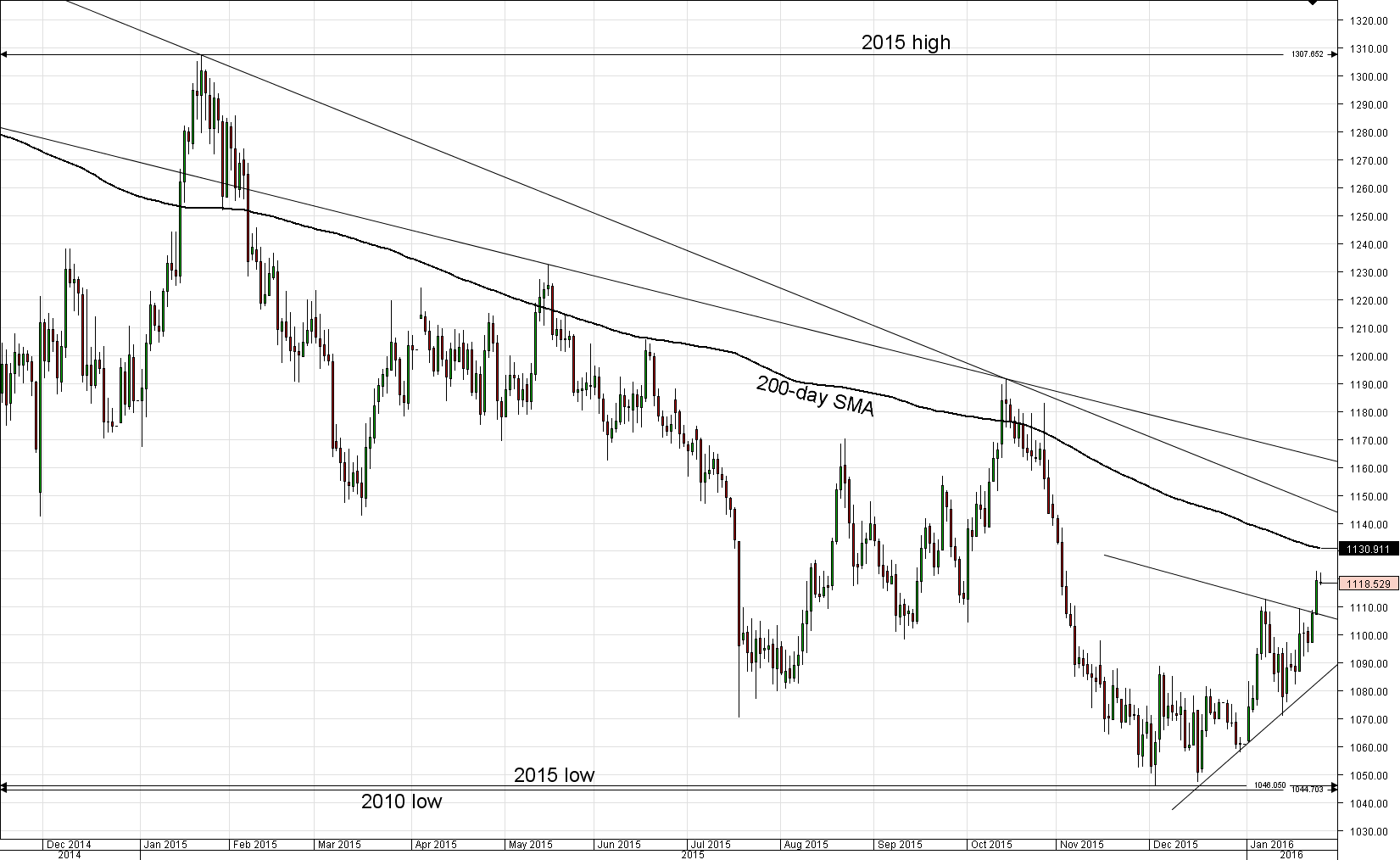Click the 1044.703 low line value
Screen dimensions: 1400x860
tap(1307, 790)
